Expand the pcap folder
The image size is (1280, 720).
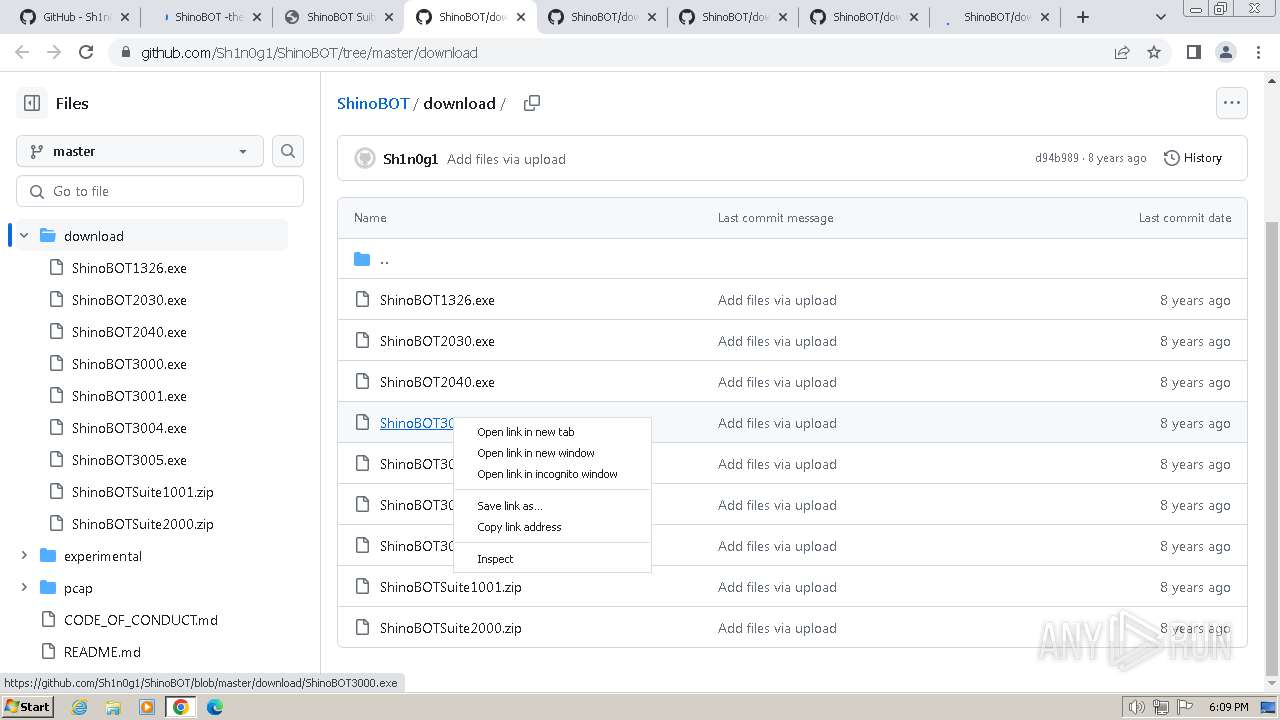pyautogui.click(x=24, y=588)
